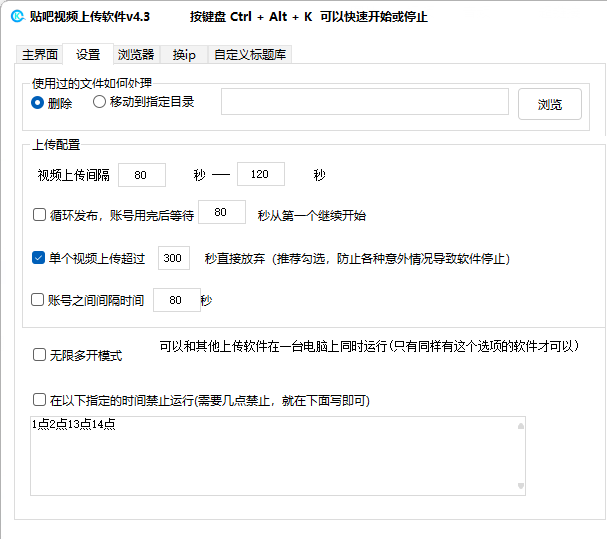The image size is (607, 539).
Task: Click the 视频上传间隔 label
Action: [x=74, y=175]
